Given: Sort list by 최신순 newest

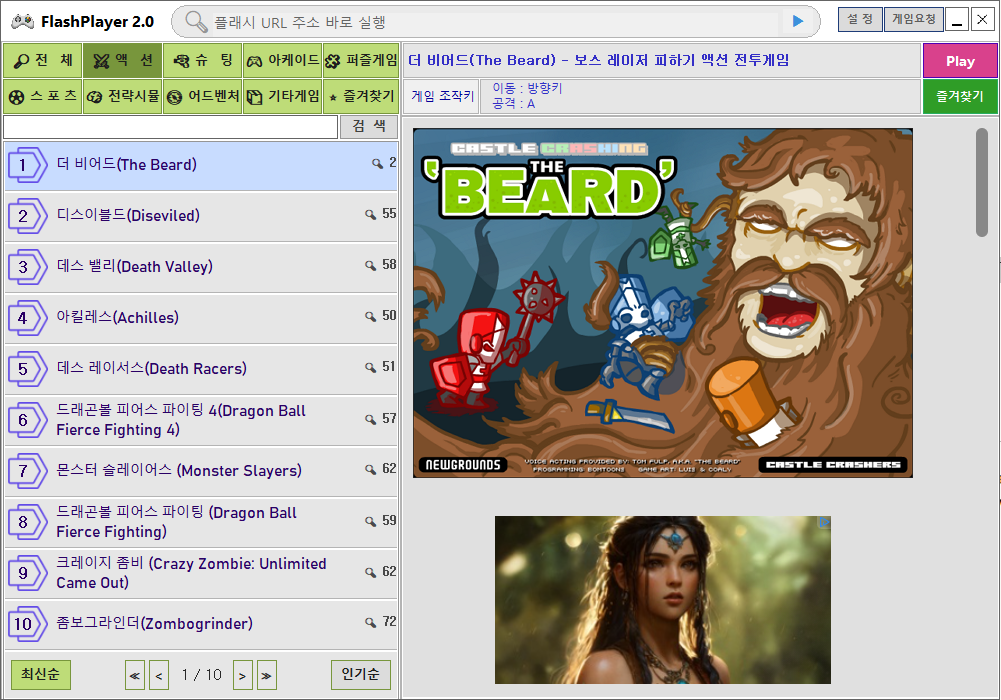Looking at the screenshot, I should click(x=41, y=674).
